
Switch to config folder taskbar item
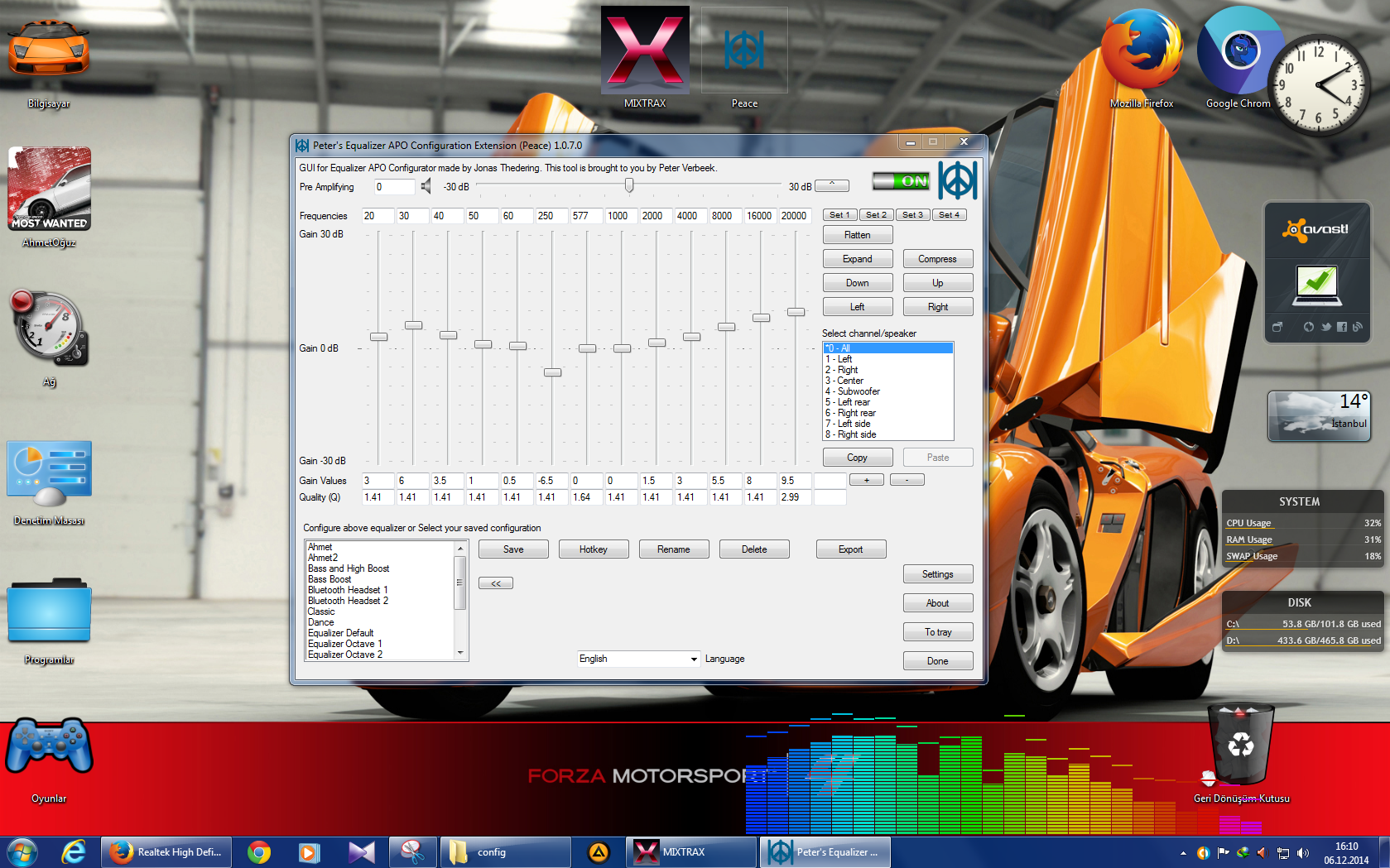(x=504, y=851)
